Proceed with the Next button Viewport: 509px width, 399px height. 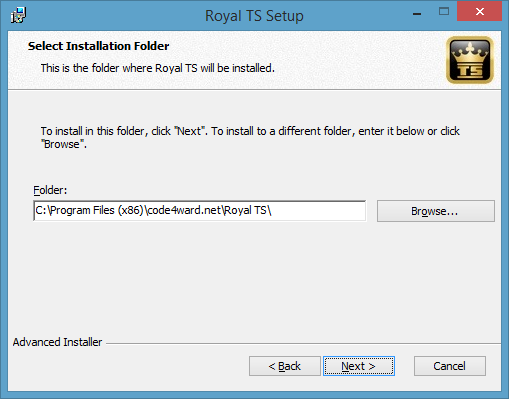359,366
